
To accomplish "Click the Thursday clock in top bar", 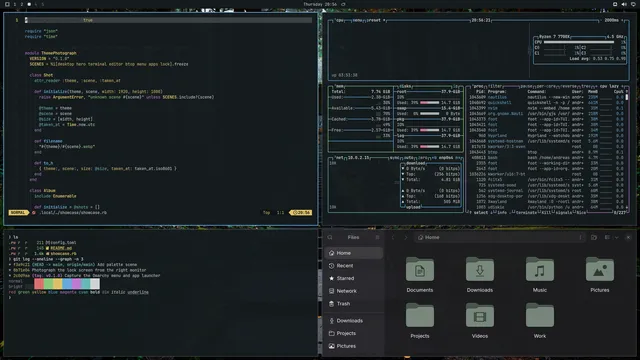I will 320,4.
